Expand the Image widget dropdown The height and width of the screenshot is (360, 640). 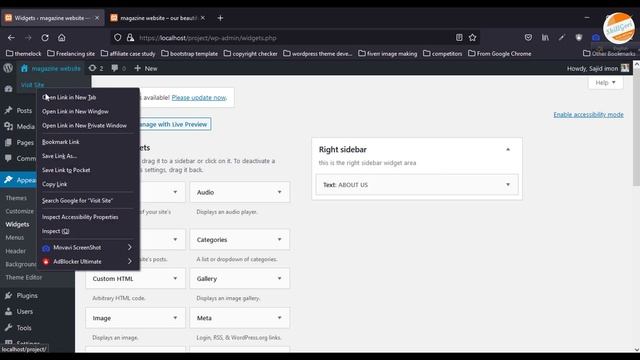click(x=175, y=318)
